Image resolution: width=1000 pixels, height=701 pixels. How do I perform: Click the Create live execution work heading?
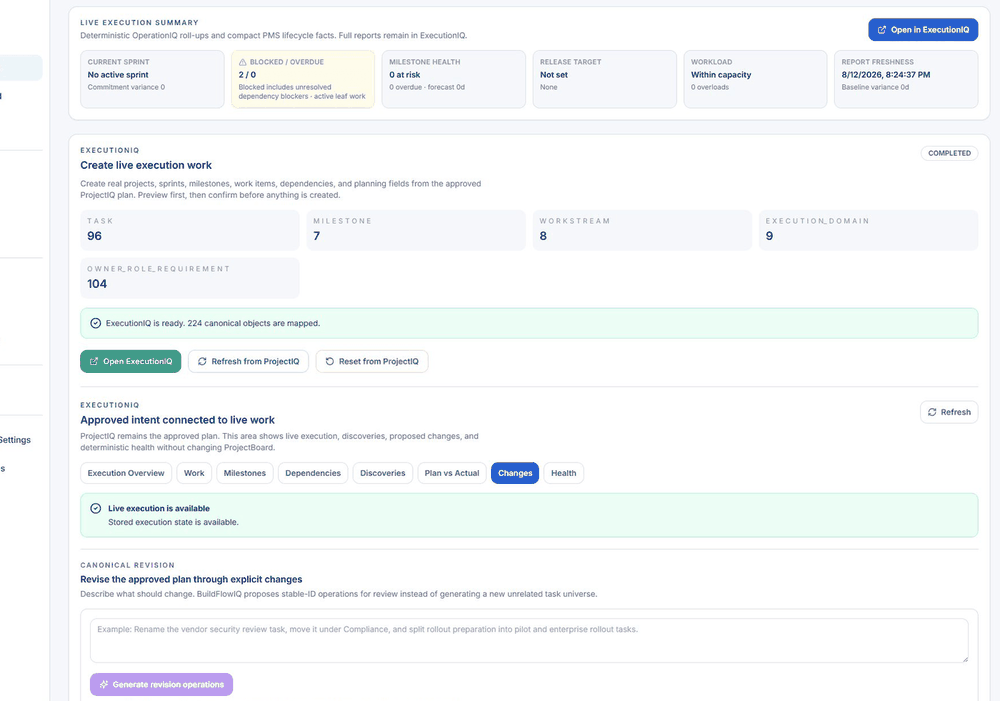(146, 165)
